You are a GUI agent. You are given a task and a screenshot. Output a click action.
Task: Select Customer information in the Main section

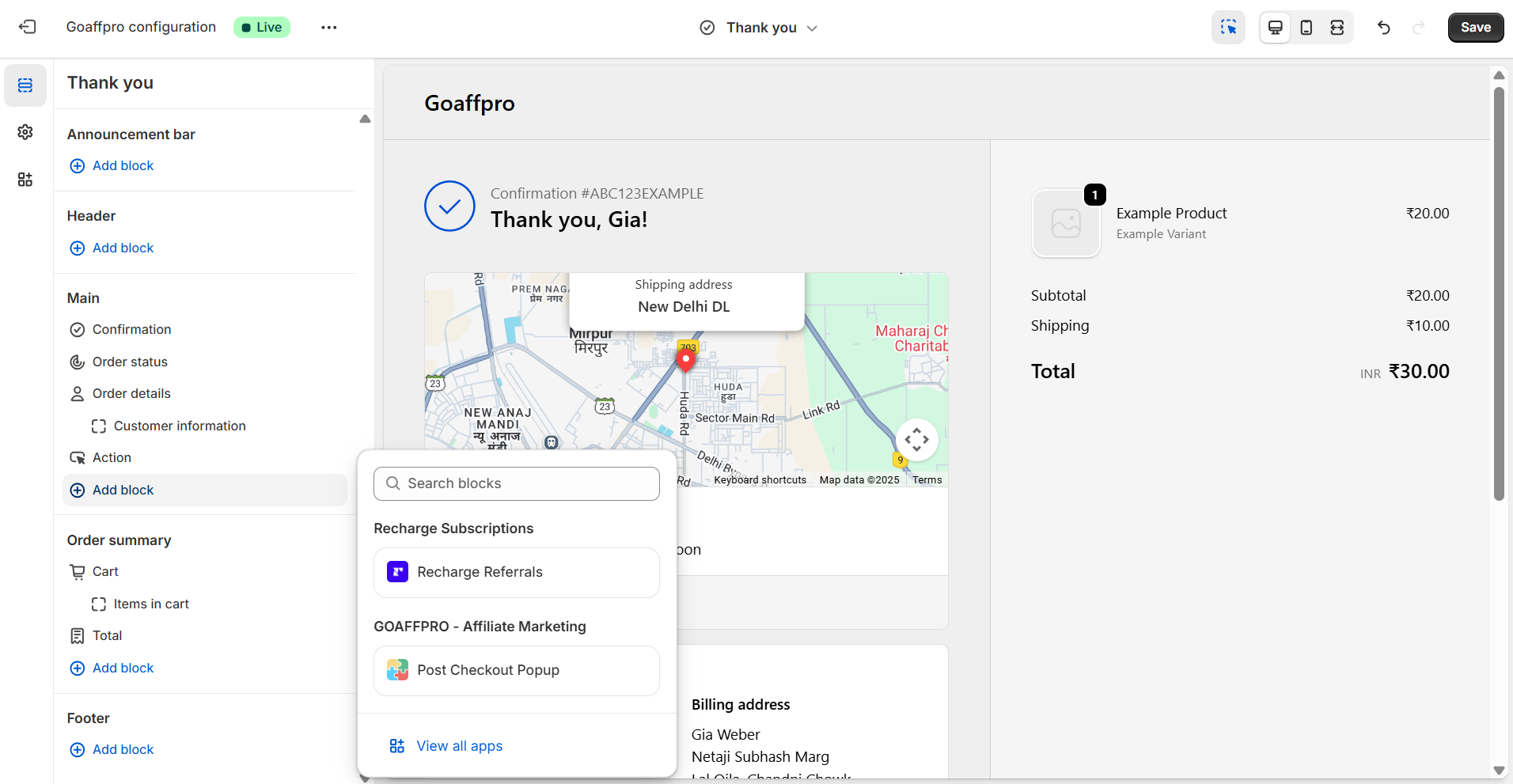(180, 426)
